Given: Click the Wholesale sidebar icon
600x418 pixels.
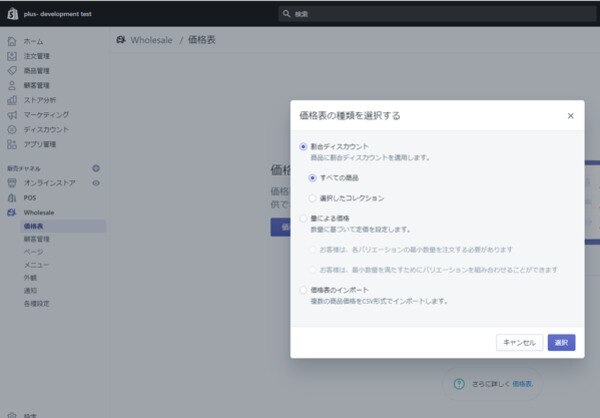Looking at the screenshot, I should tap(12, 212).
